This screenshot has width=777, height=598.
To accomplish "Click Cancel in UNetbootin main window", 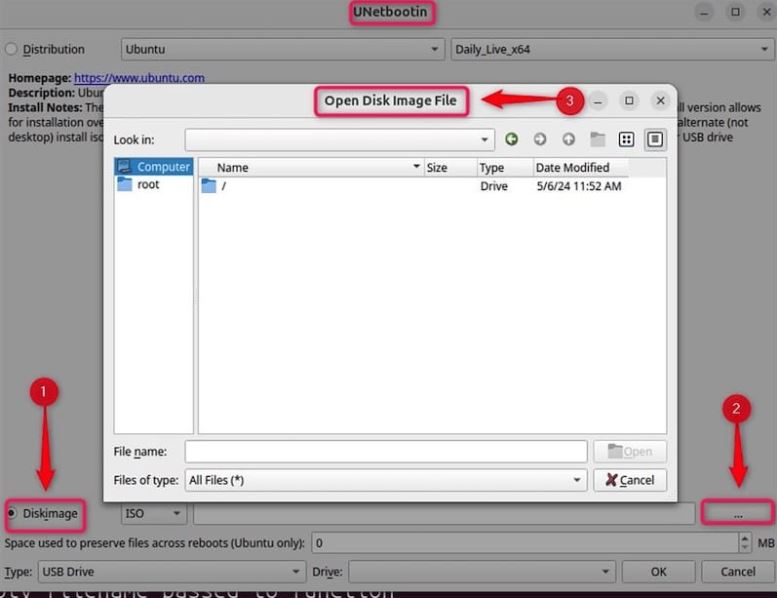I will 738,572.
